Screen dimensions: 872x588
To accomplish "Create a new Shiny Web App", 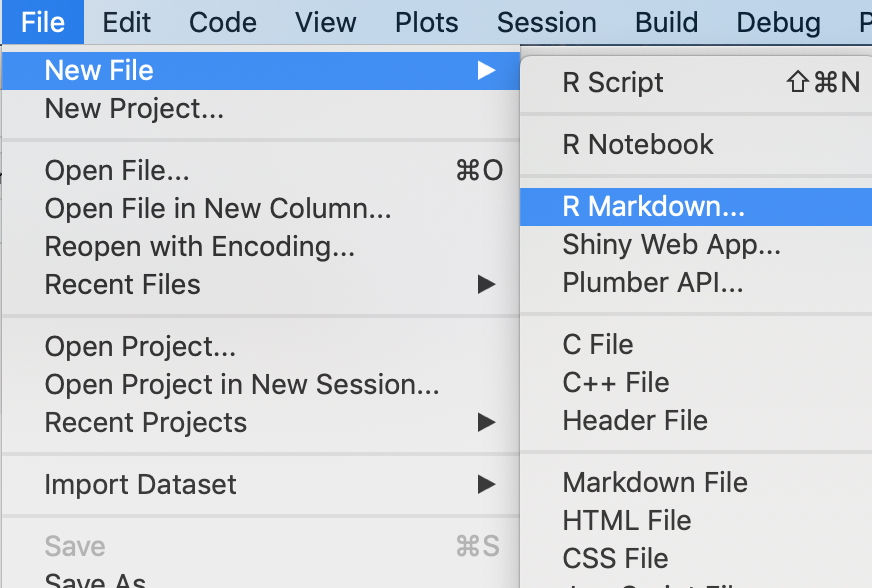I will [x=671, y=244].
